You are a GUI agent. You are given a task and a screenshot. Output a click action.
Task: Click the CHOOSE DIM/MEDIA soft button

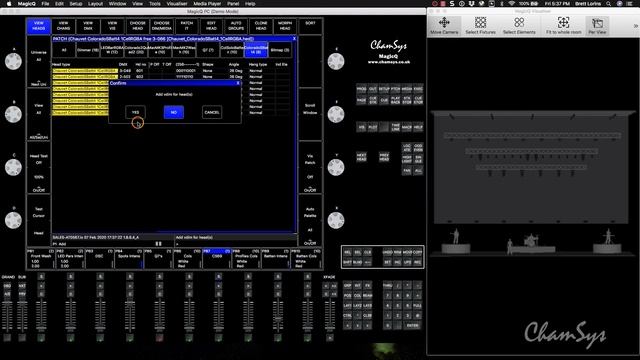162,26
